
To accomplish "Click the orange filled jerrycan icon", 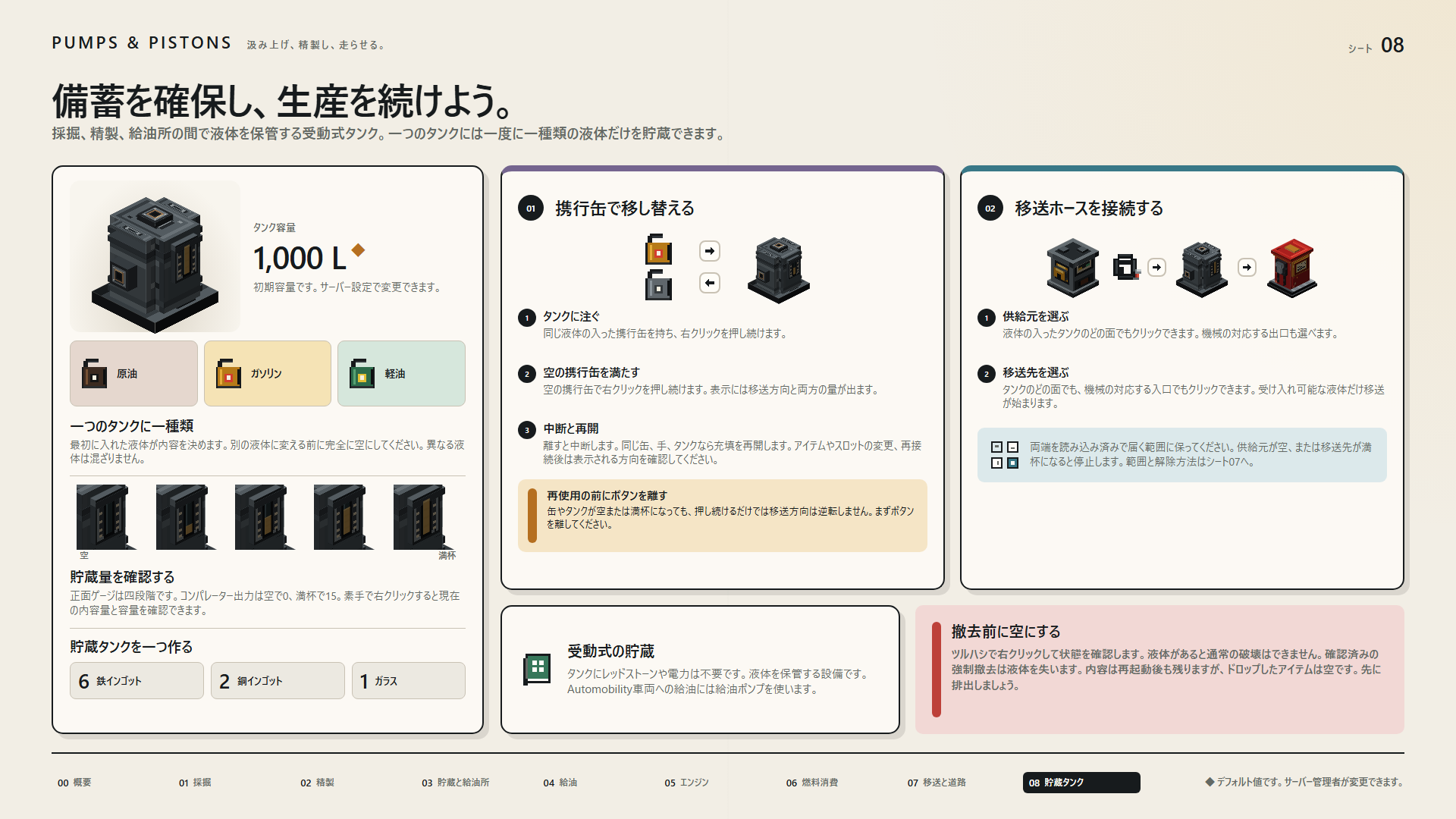I will point(658,249).
